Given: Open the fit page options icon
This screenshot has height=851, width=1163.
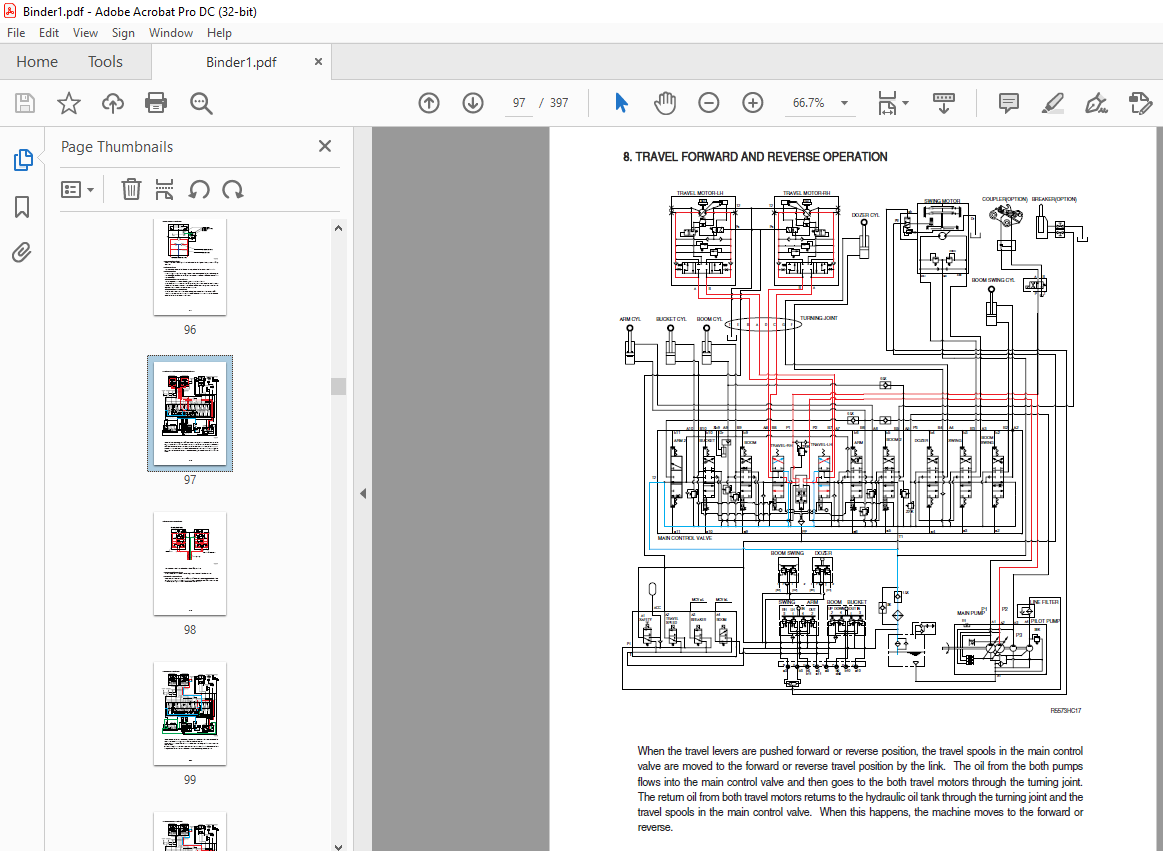Looking at the screenshot, I should tap(887, 103).
